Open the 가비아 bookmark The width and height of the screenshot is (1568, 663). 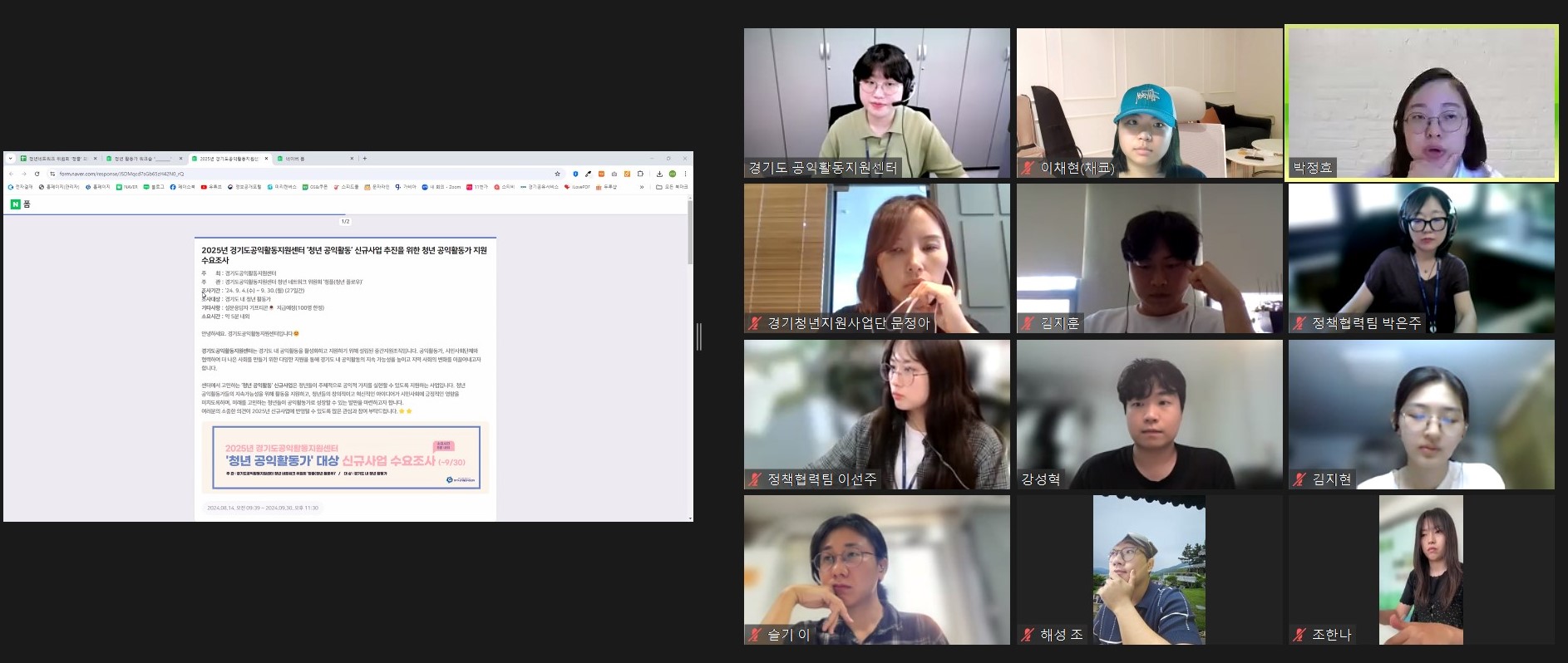tap(406, 187)
